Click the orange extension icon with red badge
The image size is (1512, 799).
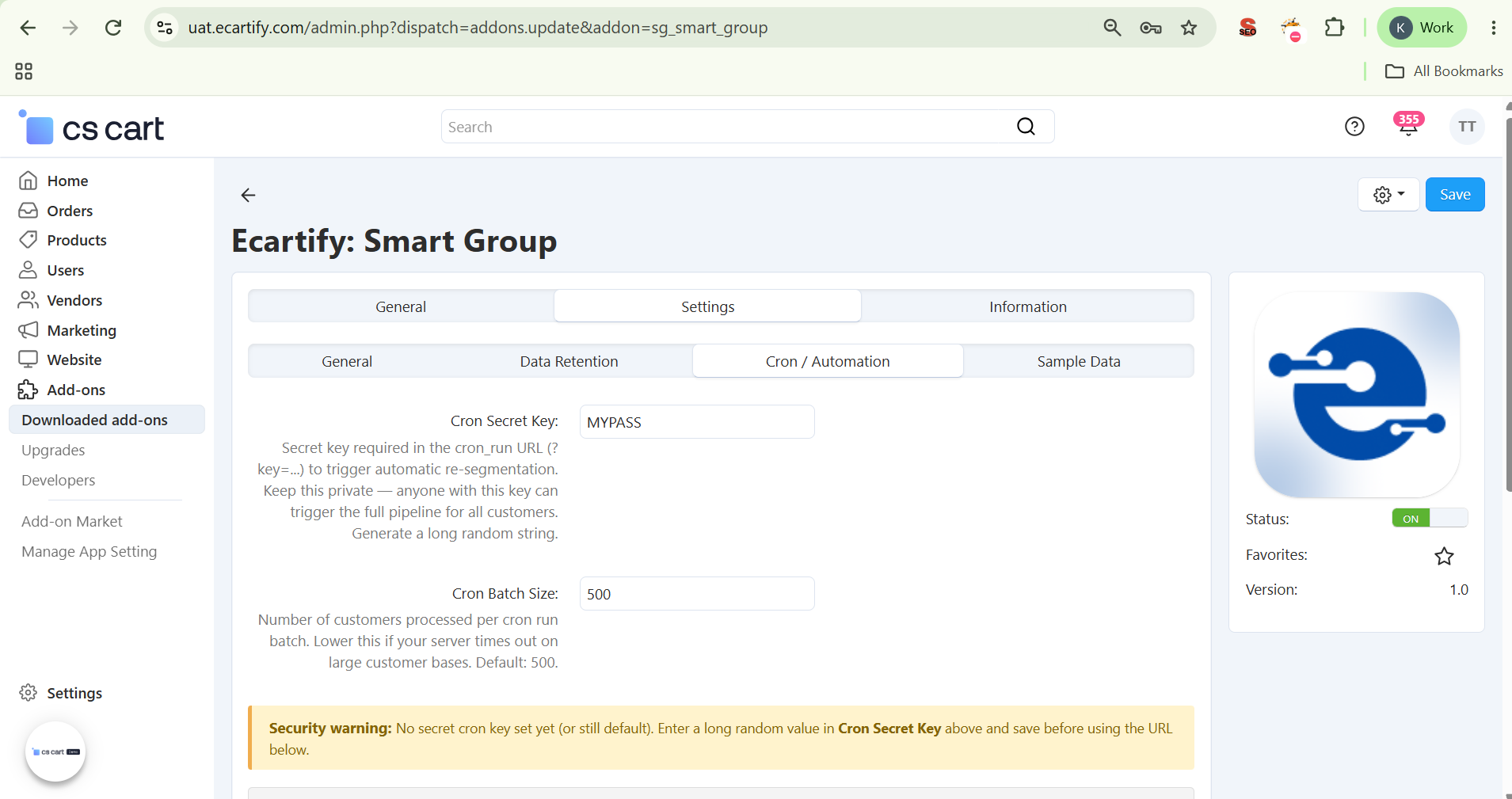point(1291,29)
